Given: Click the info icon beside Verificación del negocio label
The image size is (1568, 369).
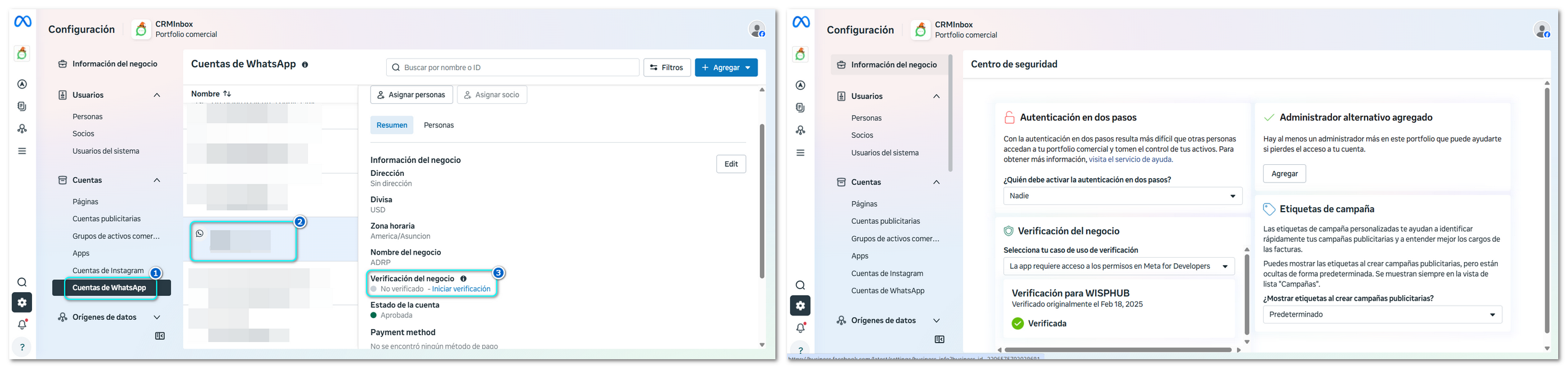Looking at the screenshot, I should tap(464, 279).
